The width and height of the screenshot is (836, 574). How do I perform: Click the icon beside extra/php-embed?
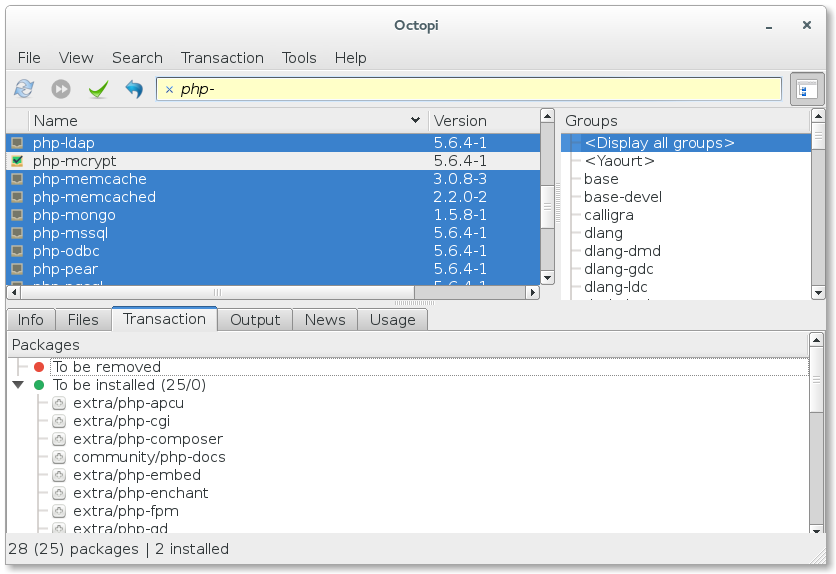click(x=59, y=475)
